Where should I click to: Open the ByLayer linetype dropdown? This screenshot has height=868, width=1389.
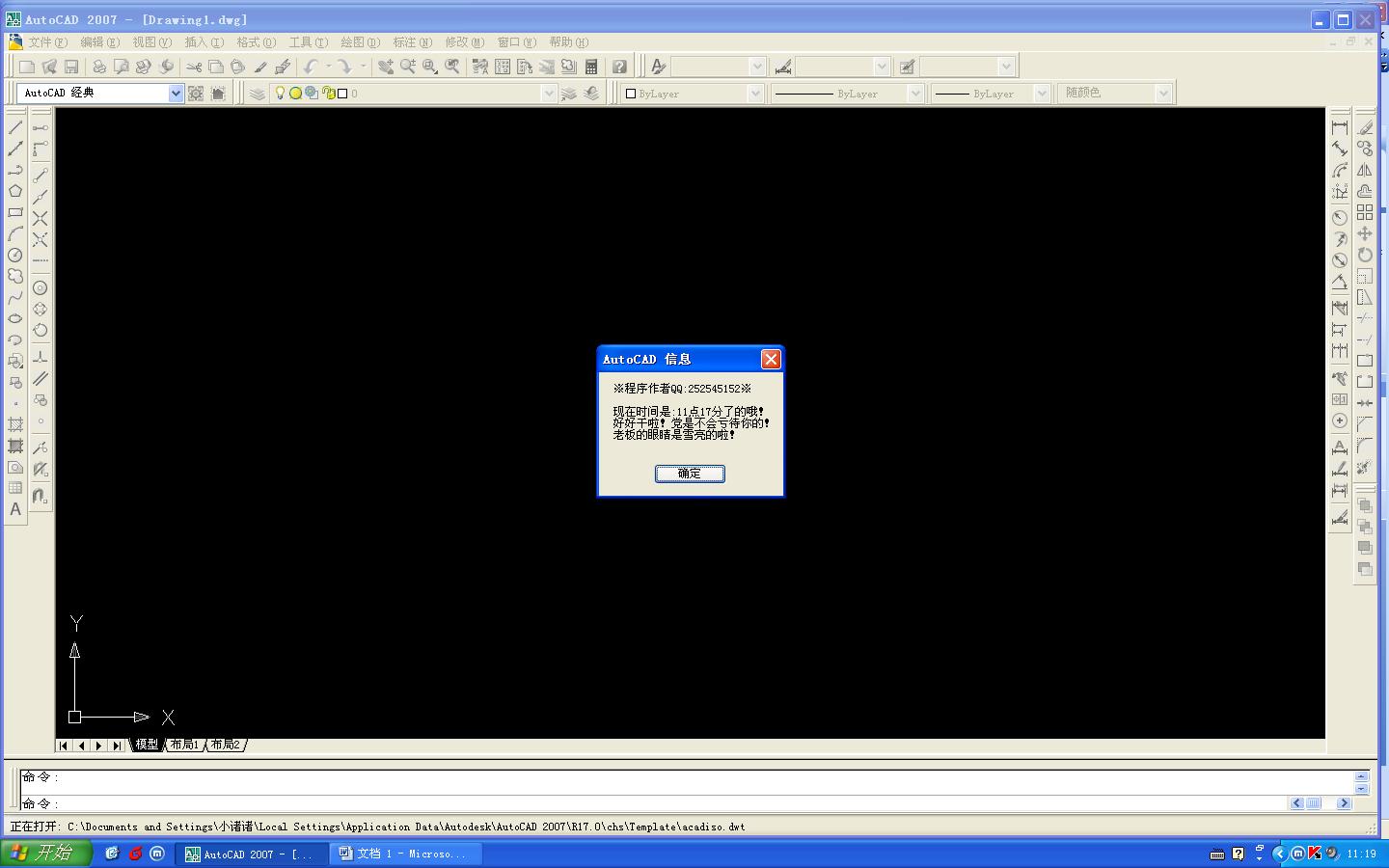pyautogui.click(x=915, y=94)
